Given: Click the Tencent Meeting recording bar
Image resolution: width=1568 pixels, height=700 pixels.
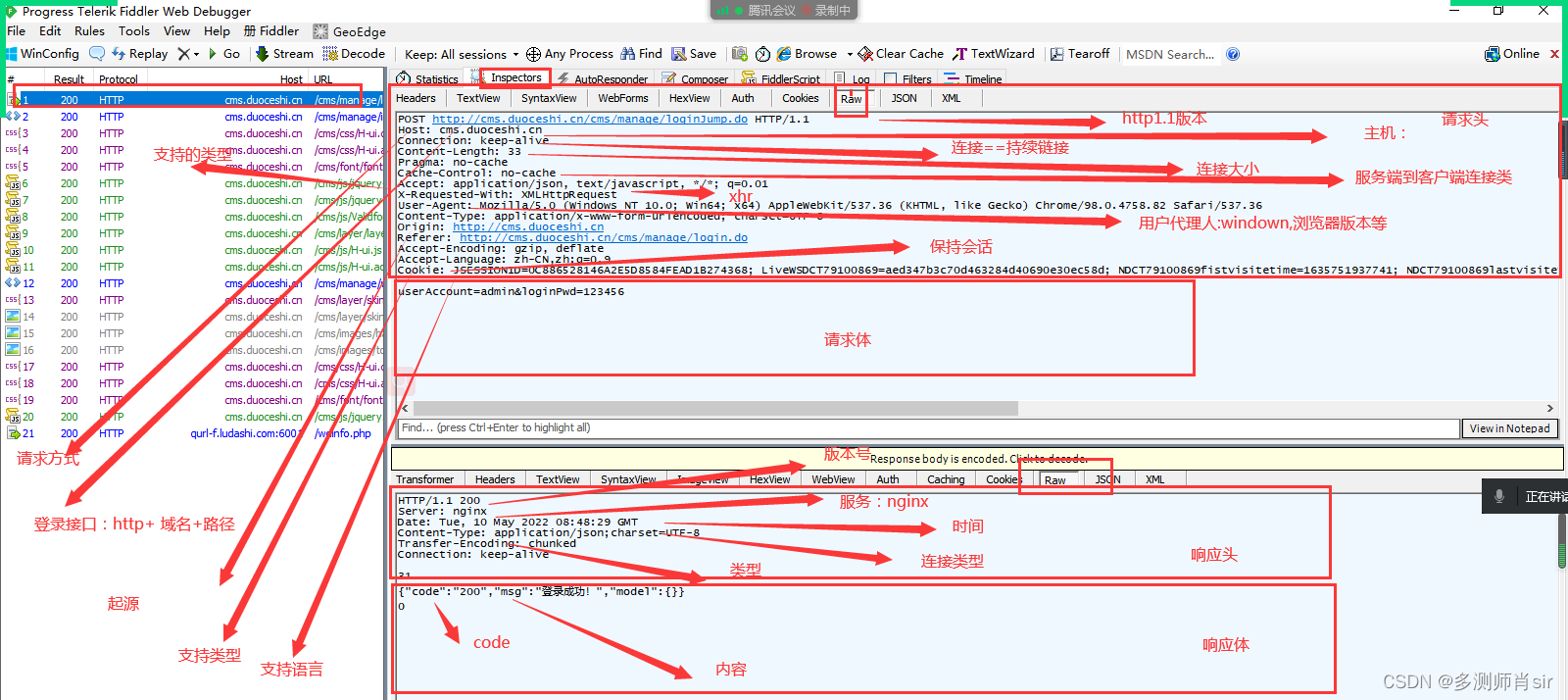Looking at the screenshot, I should pos(784,10).
